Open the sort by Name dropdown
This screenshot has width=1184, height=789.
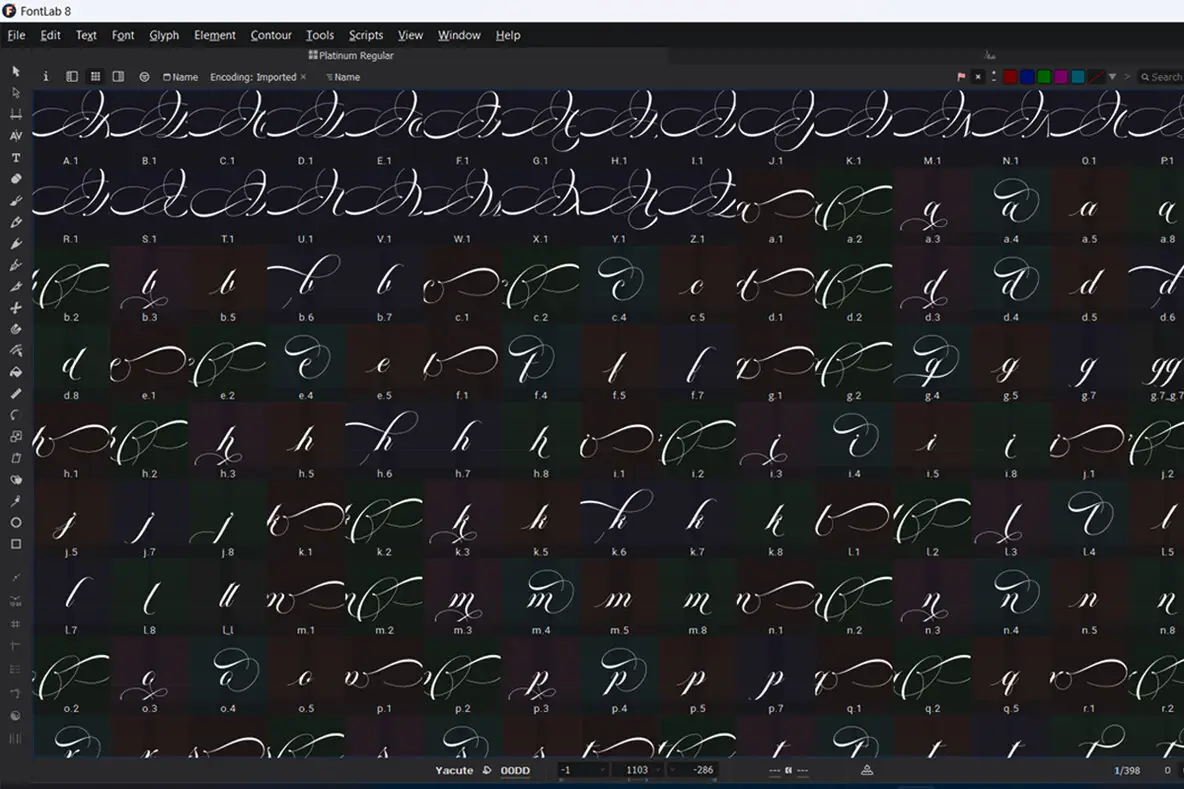[x=342, y=77]
